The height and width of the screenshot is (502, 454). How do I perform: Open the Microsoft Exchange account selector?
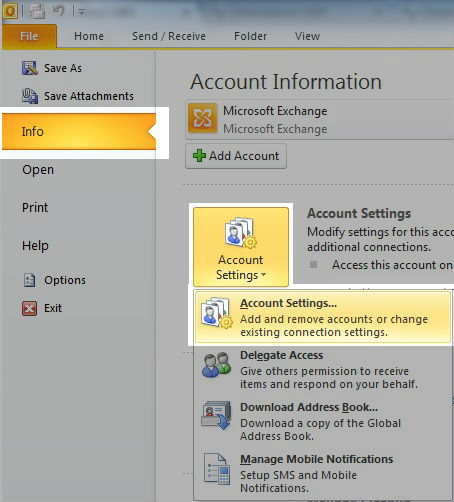pyautogui.click(x=320, y=119)
